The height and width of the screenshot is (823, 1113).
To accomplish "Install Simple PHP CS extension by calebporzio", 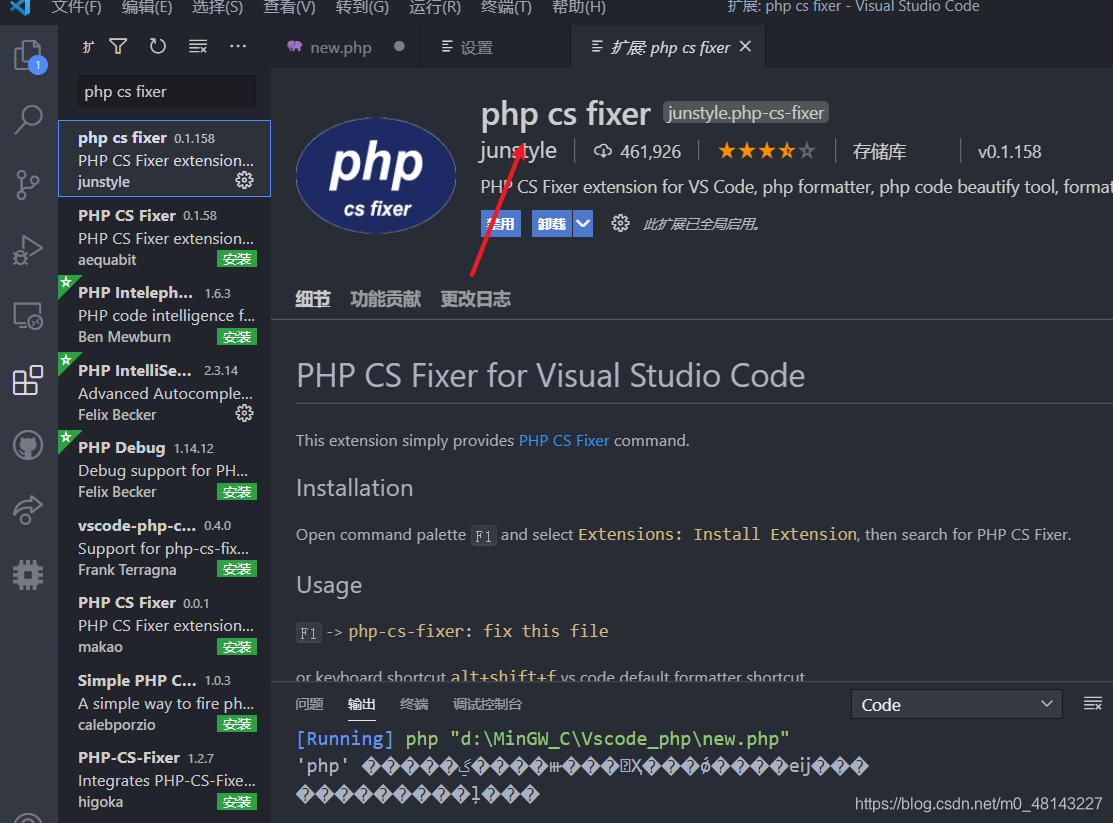I will pos(236,724).
